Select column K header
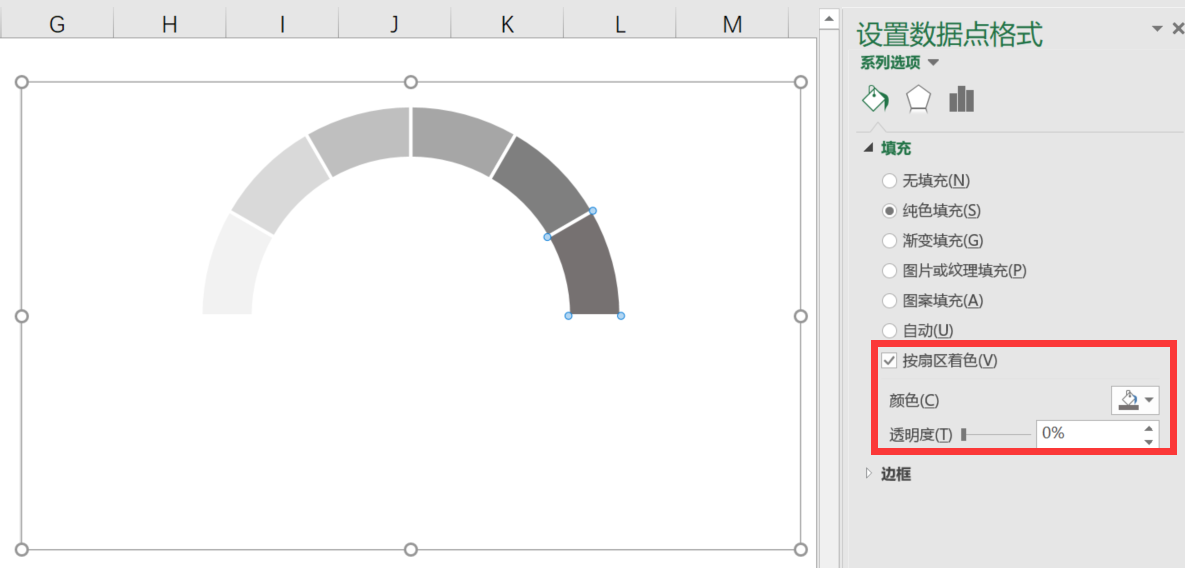This screenshot has height=568, width=1185. pyautogui.click(x=507, y=24)
